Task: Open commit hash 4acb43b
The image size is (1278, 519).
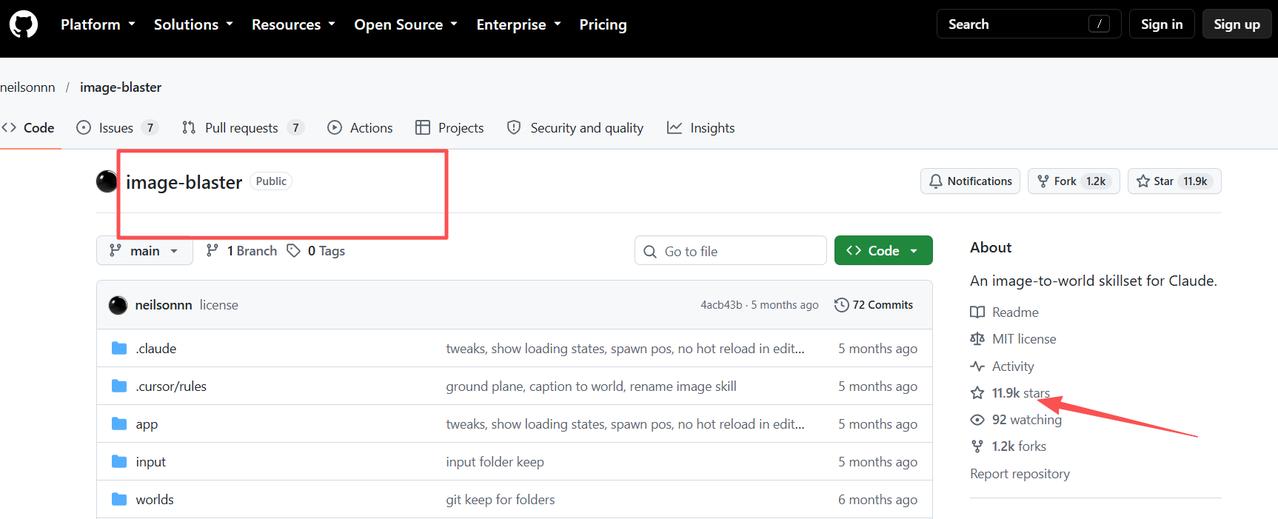Action: pyautogui.click(x=721, y=305)
